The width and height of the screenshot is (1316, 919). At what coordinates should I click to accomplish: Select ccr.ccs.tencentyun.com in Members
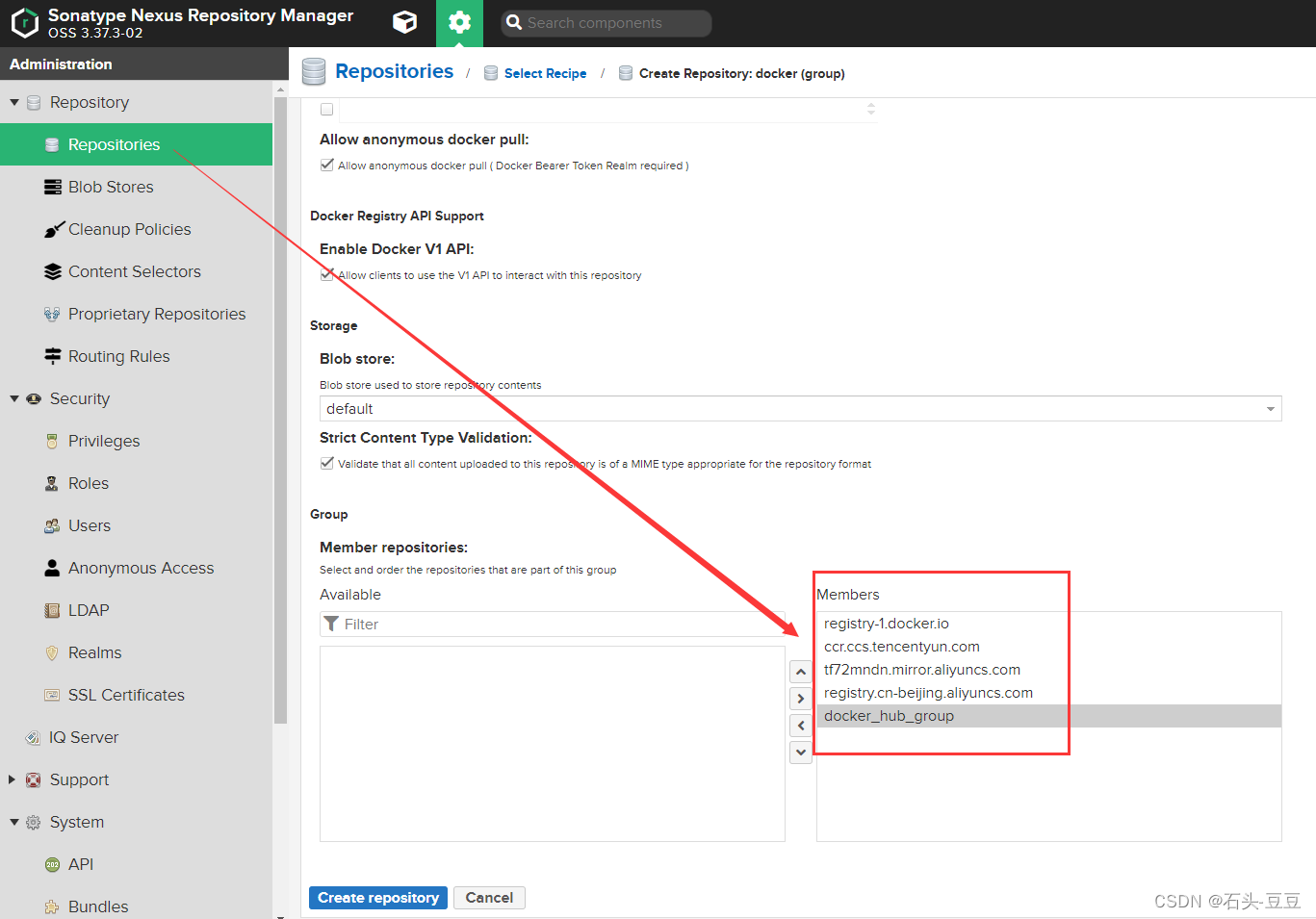coord(1048,647)
